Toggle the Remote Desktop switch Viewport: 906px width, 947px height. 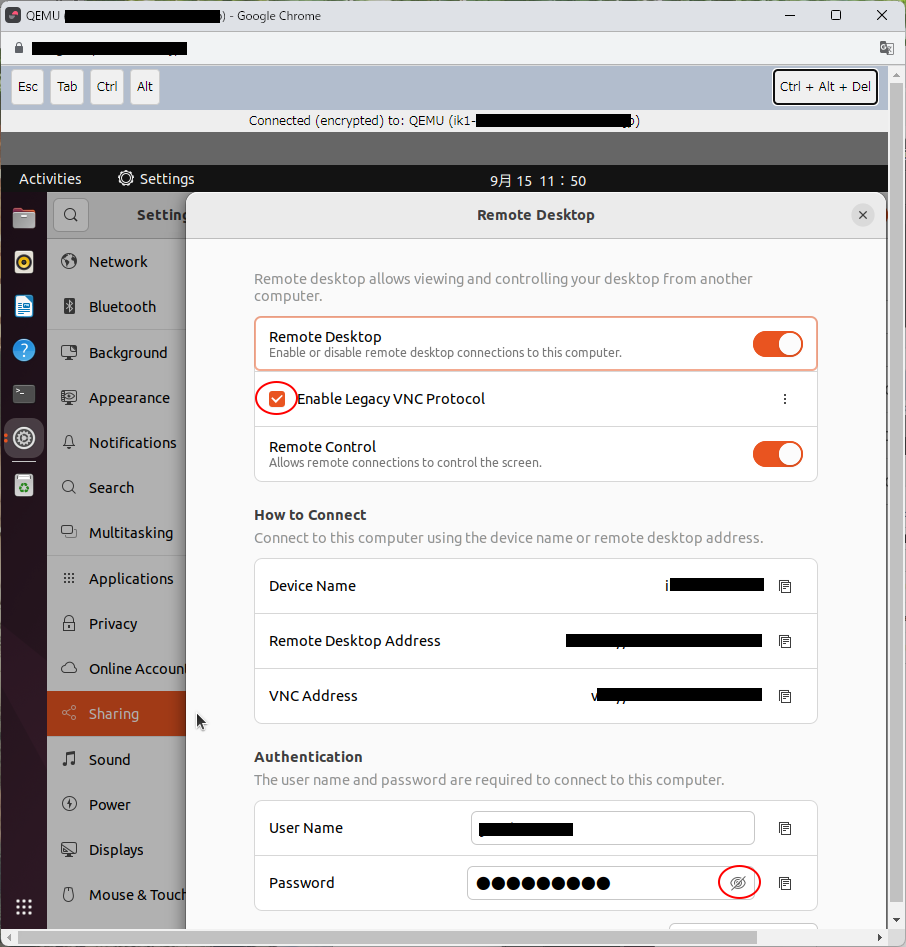[x=777, y=344]
